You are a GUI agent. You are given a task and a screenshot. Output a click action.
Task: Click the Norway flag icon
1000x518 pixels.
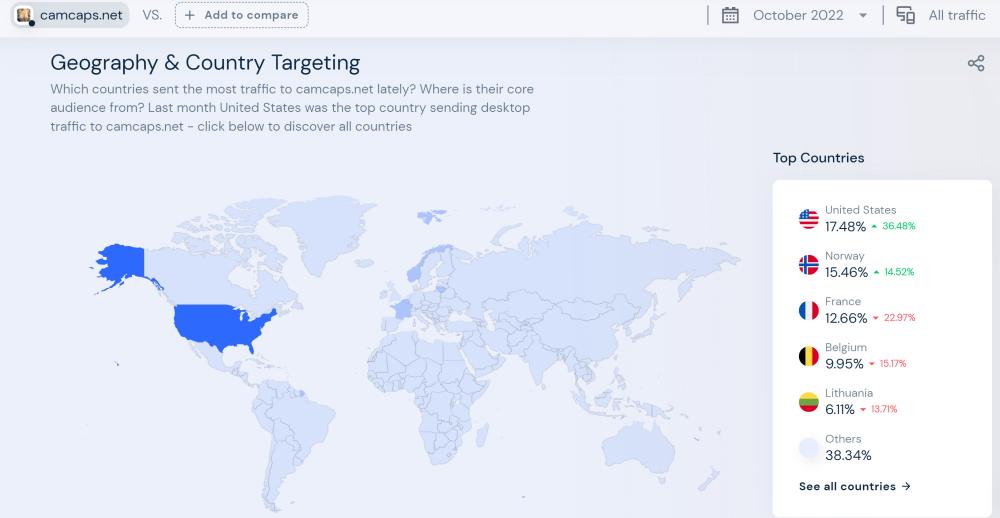coord(809,265)
